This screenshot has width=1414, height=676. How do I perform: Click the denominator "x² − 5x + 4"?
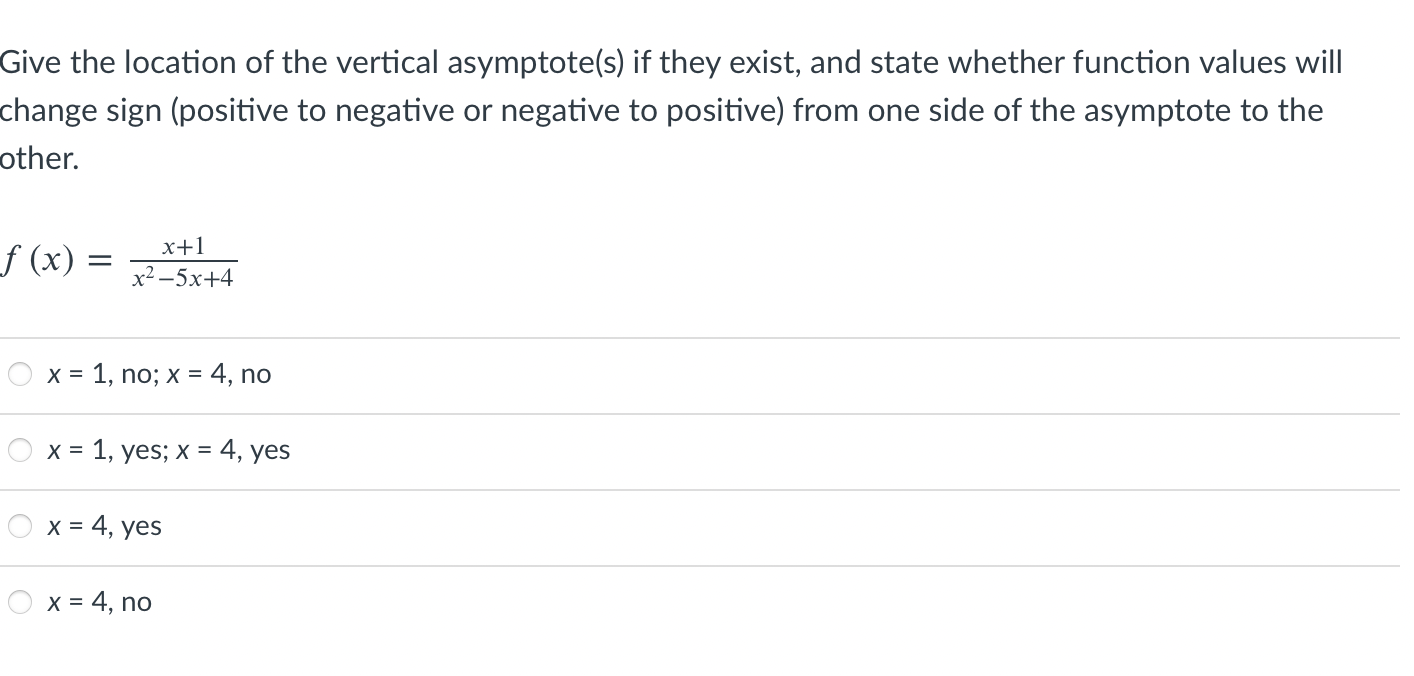pyautogui.click(x=184, y=278)
